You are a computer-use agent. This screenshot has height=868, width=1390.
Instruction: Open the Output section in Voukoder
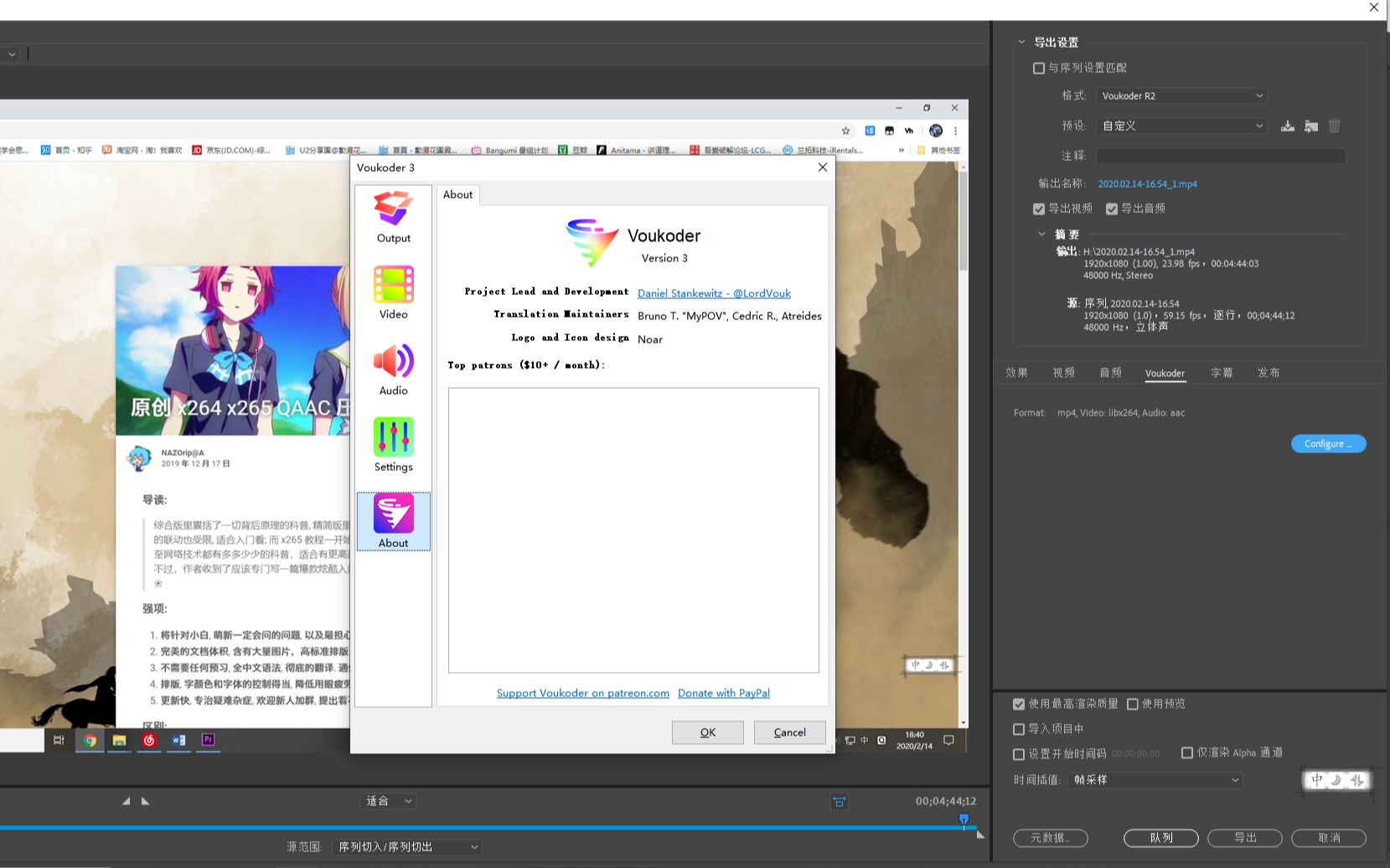[393, 217]
